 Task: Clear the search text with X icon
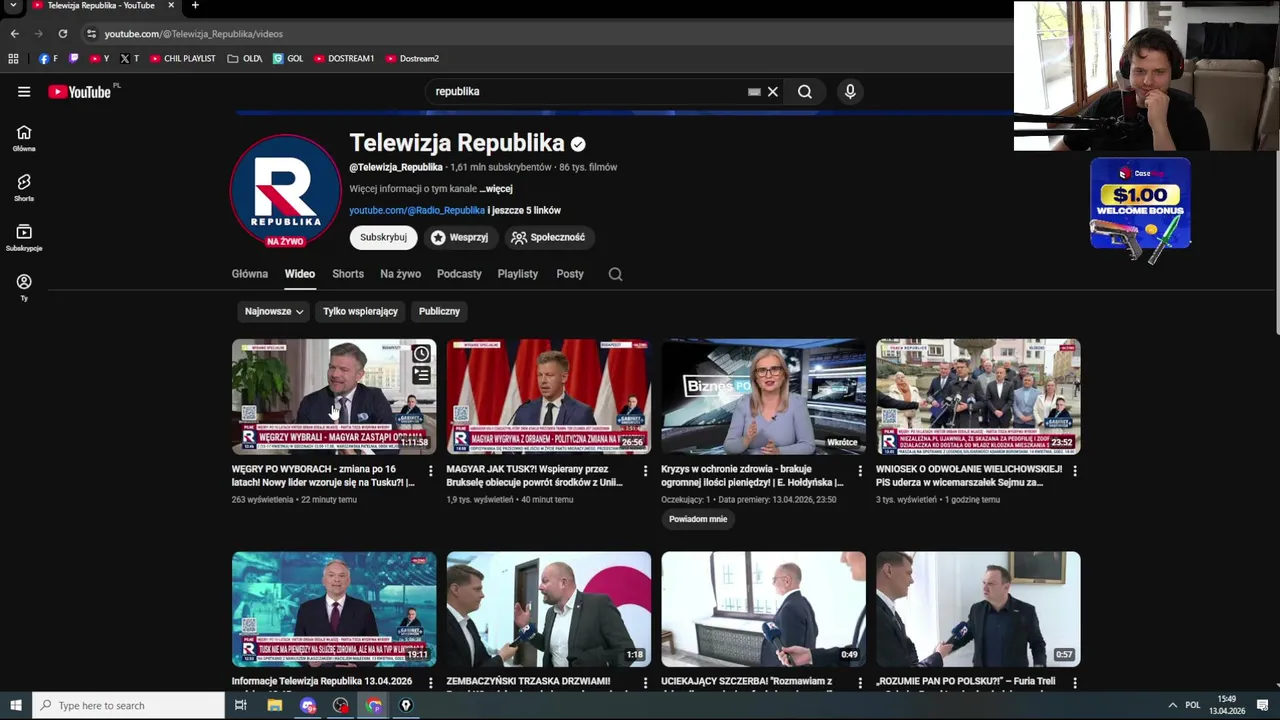coord(772,92)
